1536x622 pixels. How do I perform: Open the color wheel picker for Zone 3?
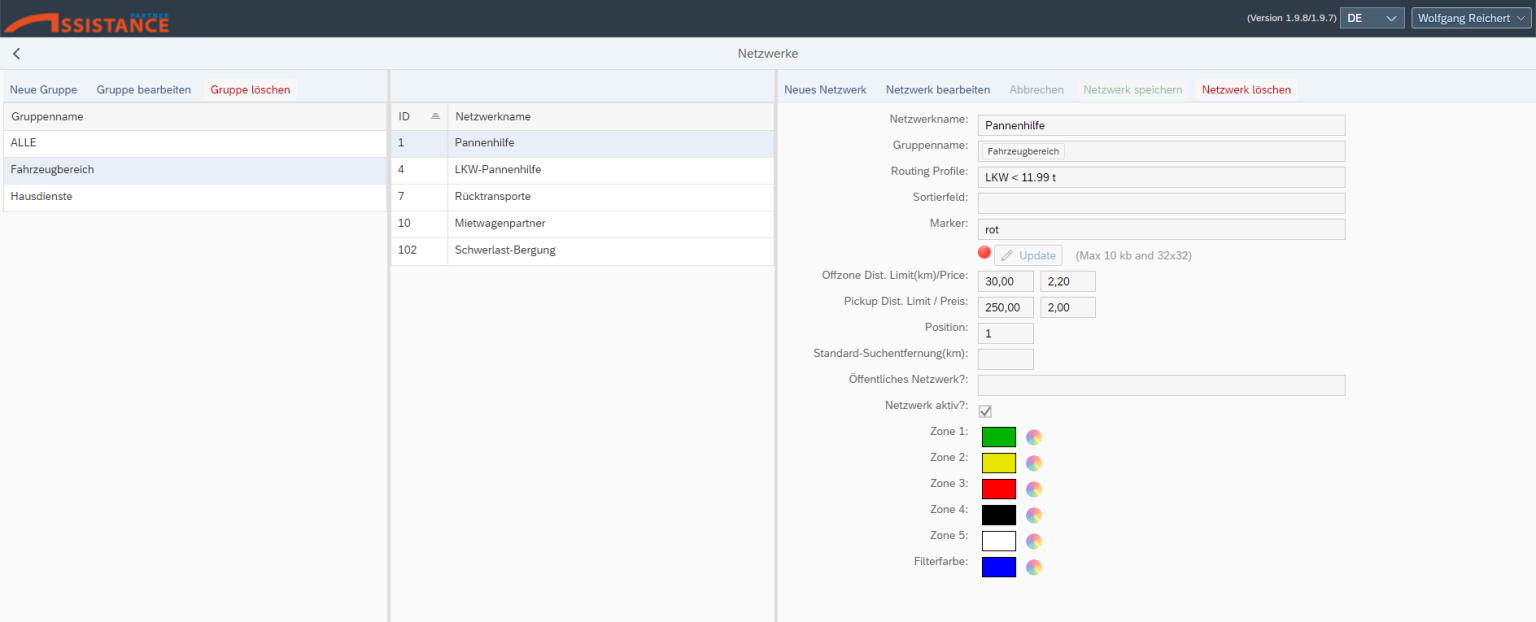tap(1034, 489)
